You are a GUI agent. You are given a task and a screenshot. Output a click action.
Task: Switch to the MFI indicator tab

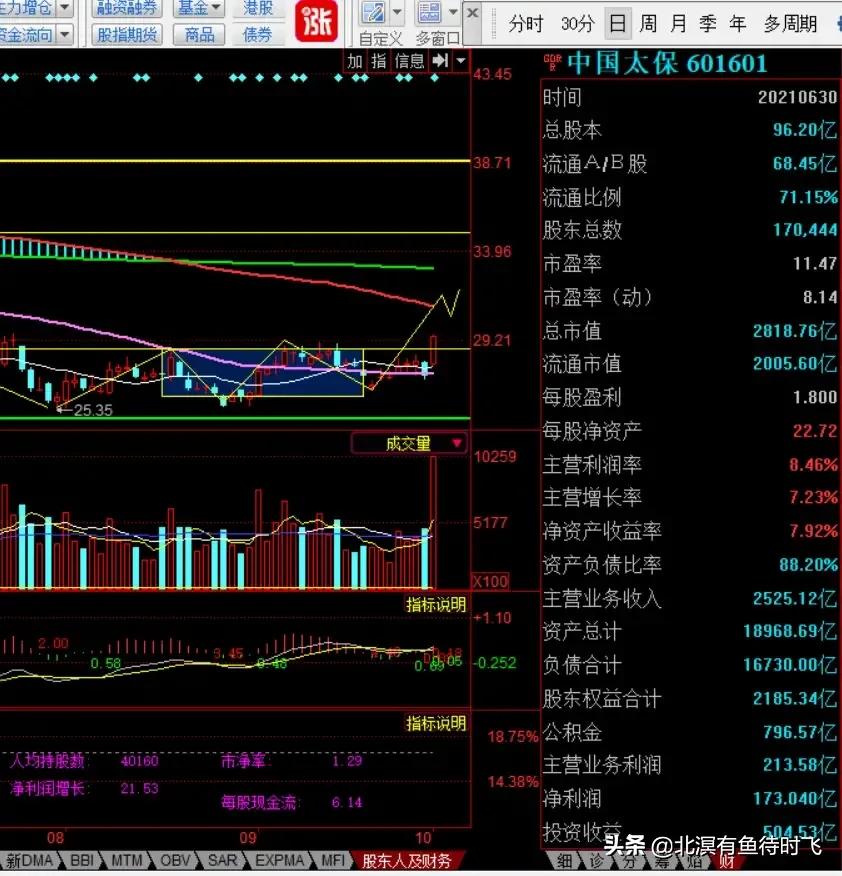(332, 861)
